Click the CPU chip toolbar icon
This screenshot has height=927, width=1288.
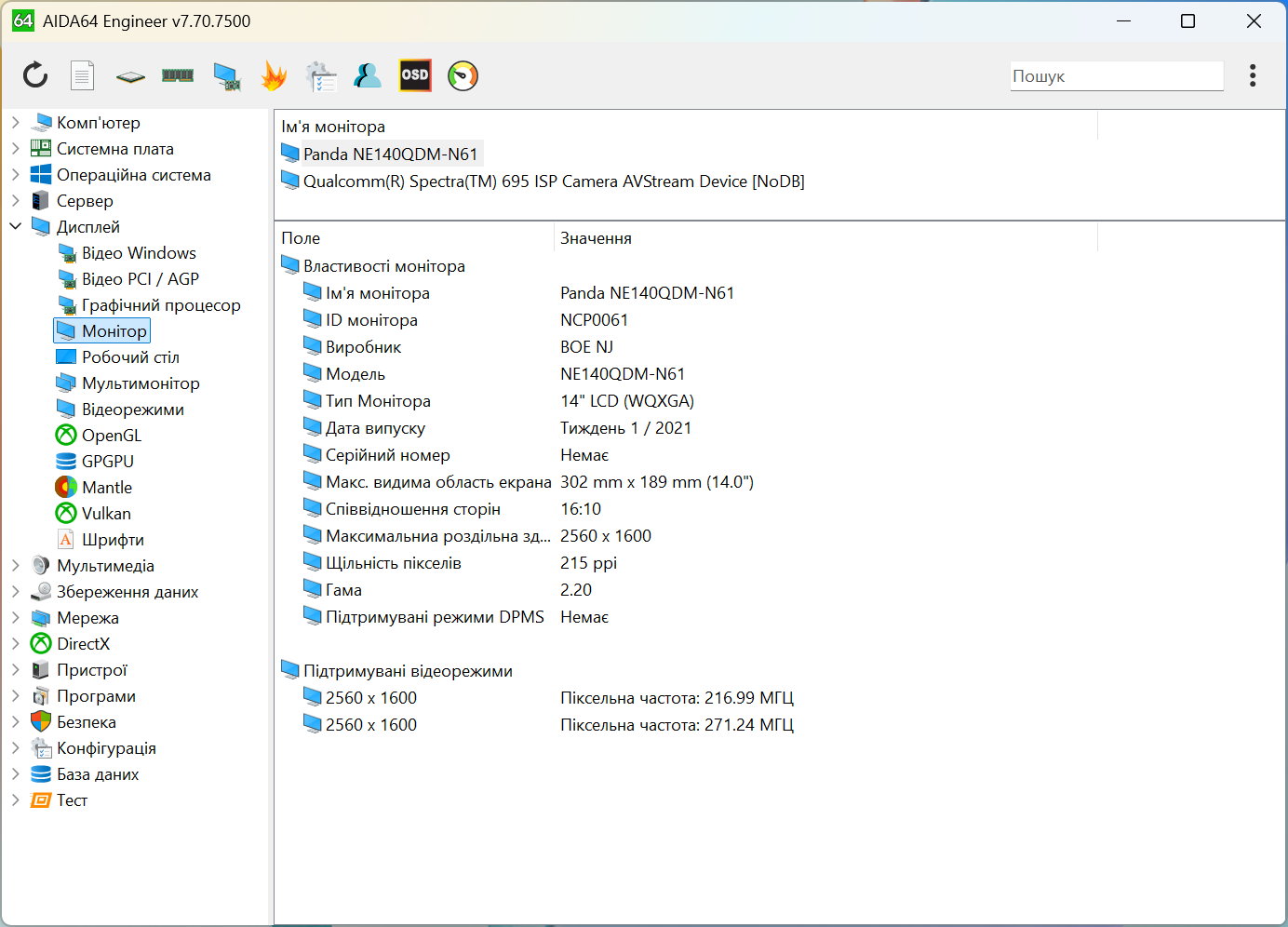[x=130, y=76]
